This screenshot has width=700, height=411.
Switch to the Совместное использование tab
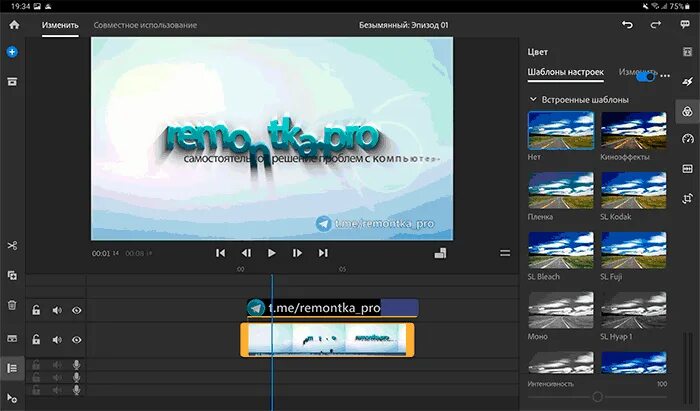145,25
